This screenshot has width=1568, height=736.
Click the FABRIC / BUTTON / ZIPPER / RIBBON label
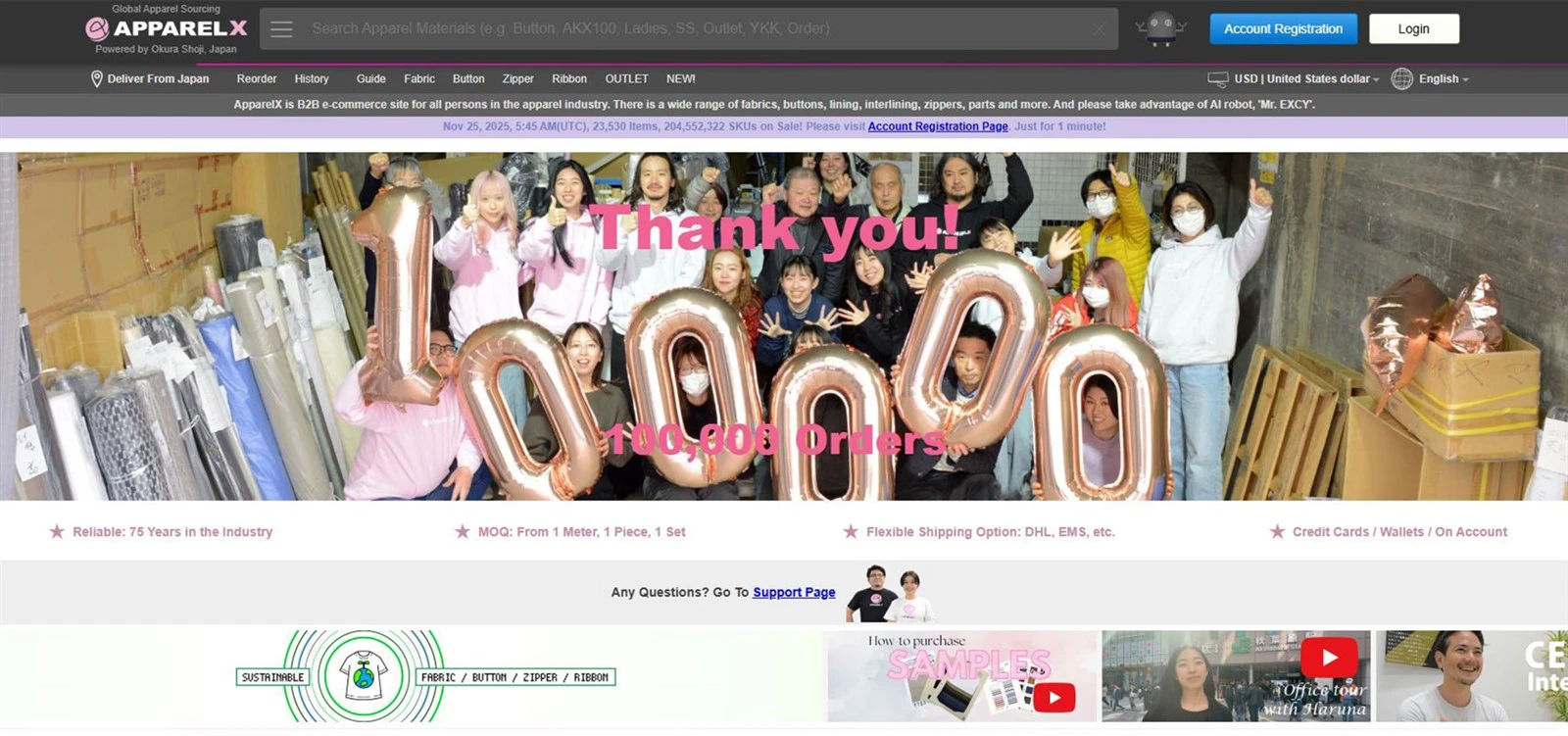[x=514, y=677]
